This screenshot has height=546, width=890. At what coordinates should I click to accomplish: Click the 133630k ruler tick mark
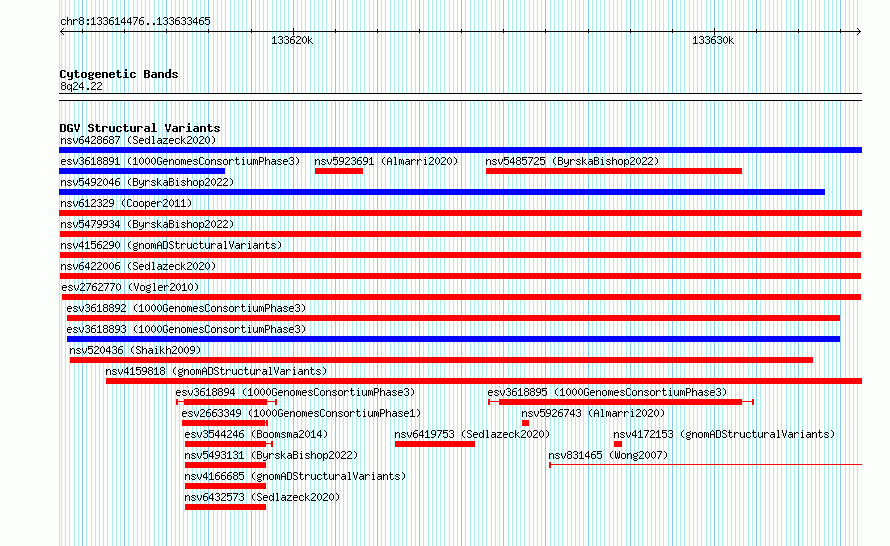point(714,32)
